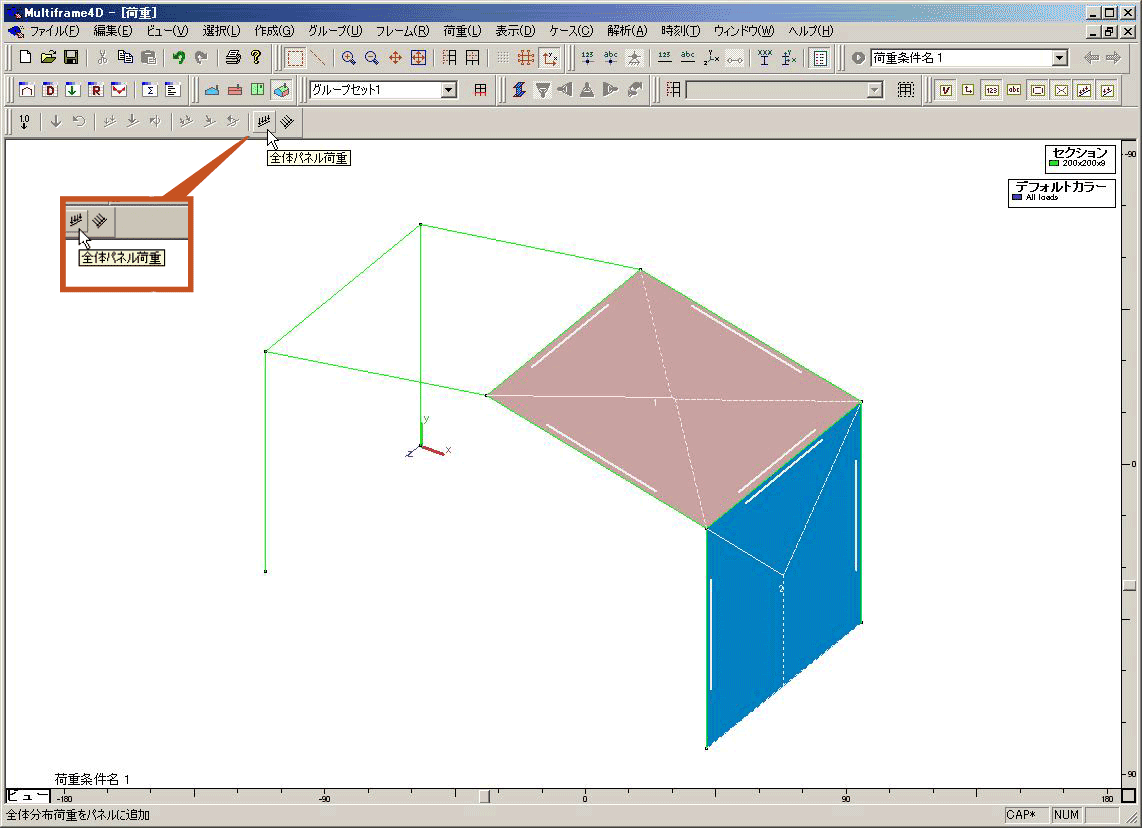This screenshot has height=828, width=1142.
Task: Open the ケース(C) menu
Action: point(570,31)
